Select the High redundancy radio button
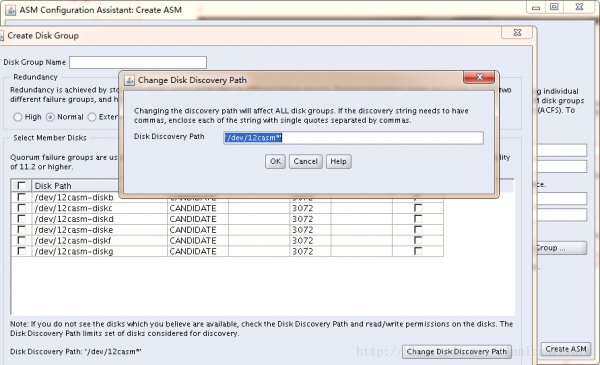This screenshot has width=600, height=365. coord(18,117)
